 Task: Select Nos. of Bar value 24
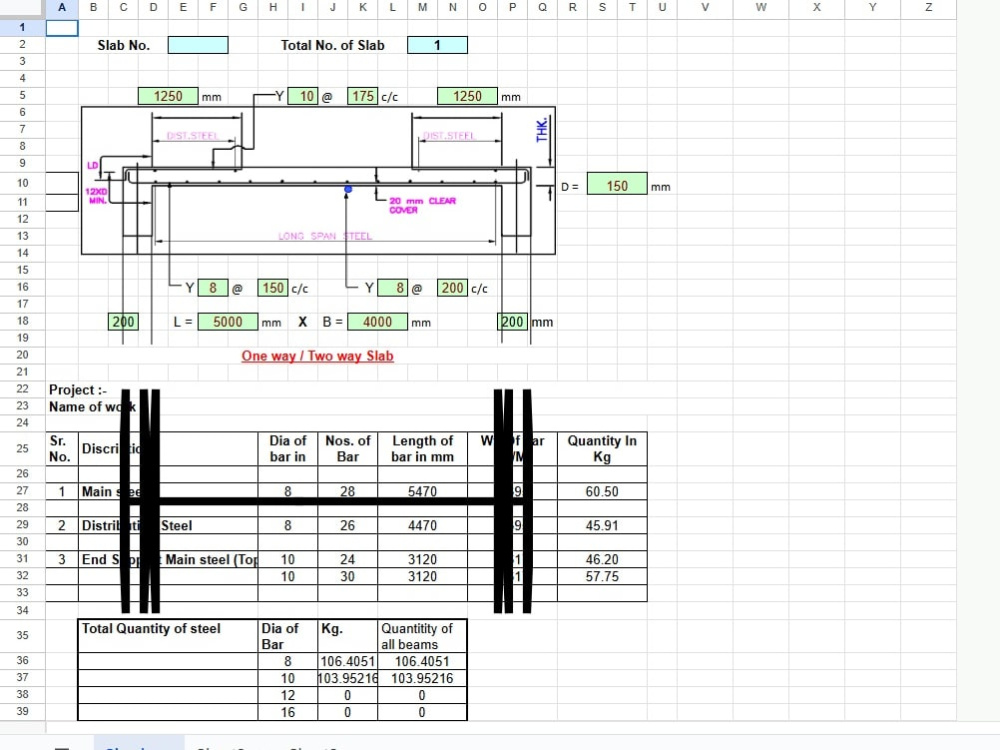click(x=348, y=559)
